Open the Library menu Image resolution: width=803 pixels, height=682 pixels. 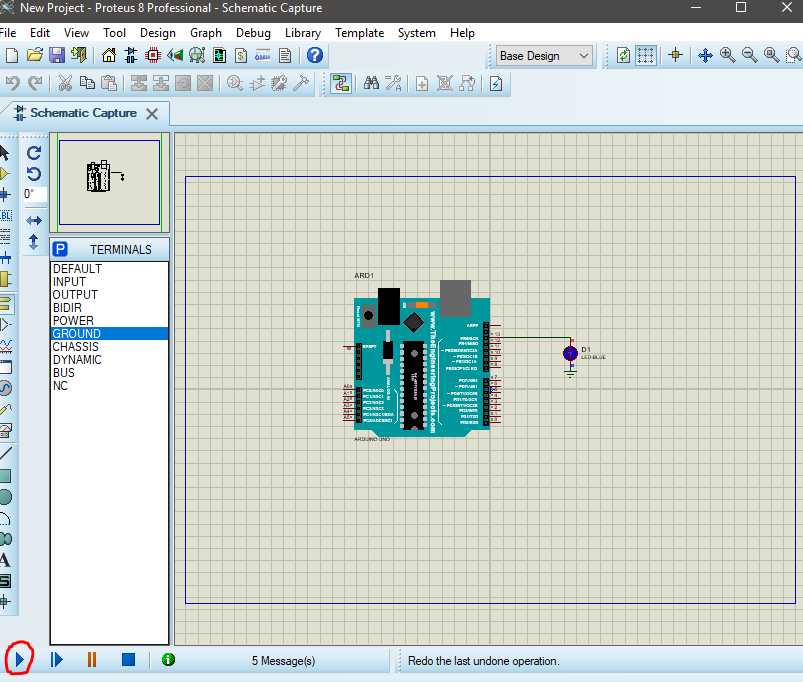[303, 33]
